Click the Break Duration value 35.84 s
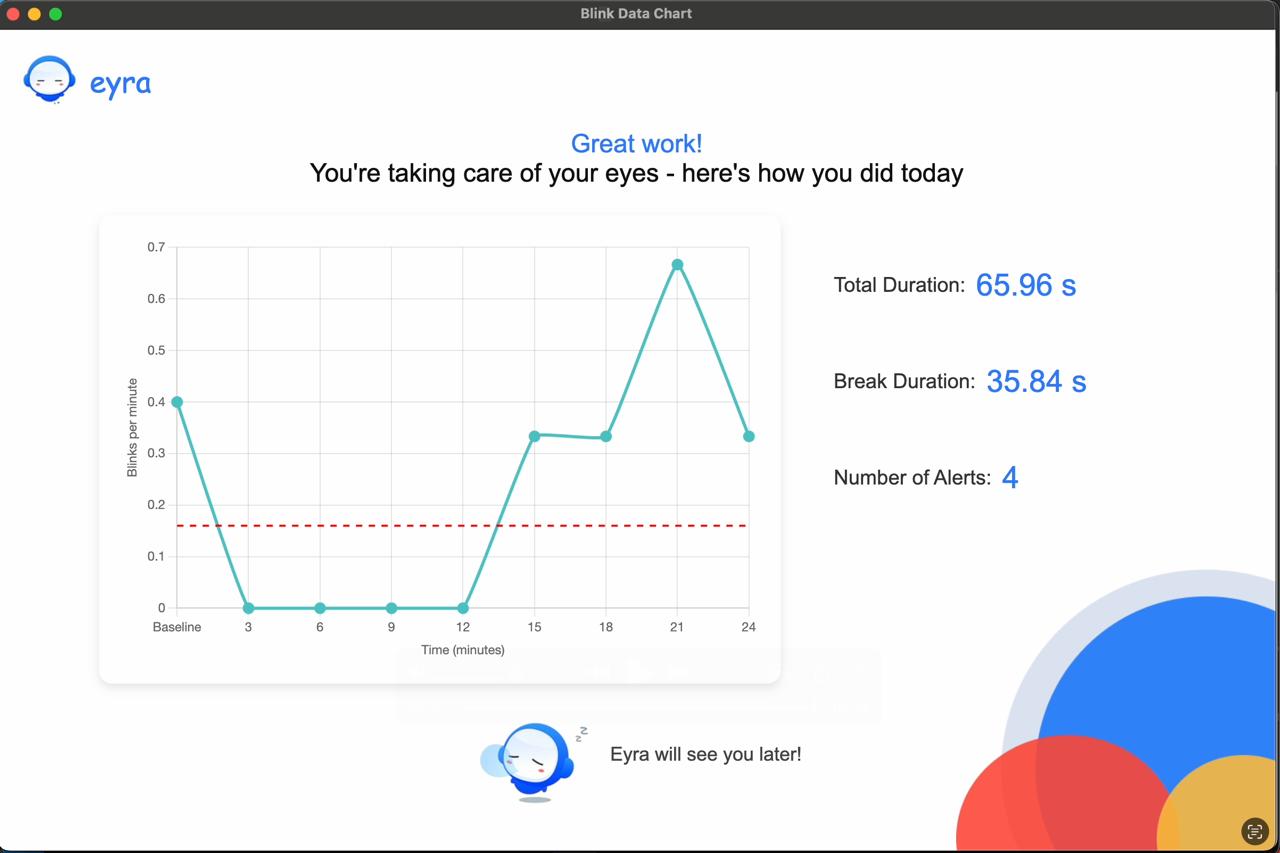Viewport: 1280px width, 853px height. (1036, 381)
